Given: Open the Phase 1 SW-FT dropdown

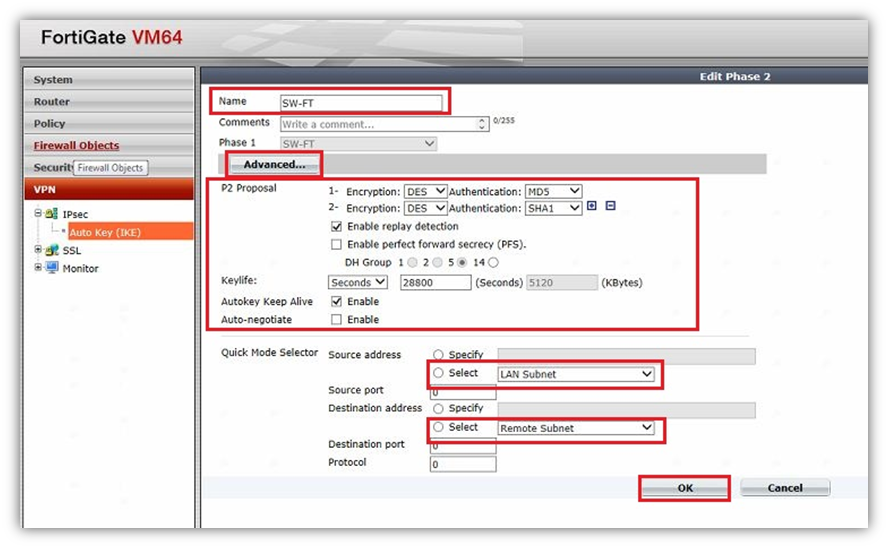Looking at the screenshot, I should pyautogui.click(x=358, y=144).
